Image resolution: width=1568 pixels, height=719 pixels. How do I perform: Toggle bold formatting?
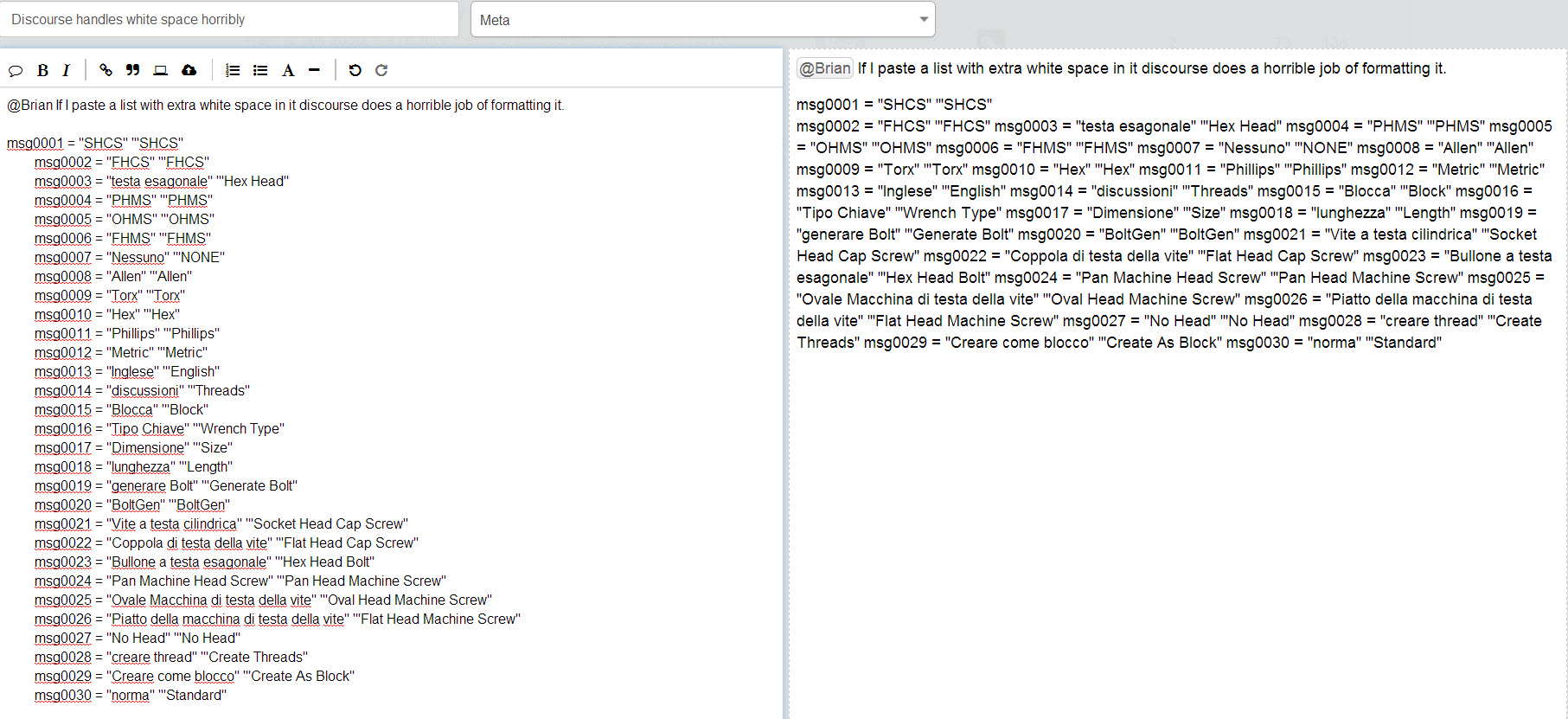tap(42, 71)
